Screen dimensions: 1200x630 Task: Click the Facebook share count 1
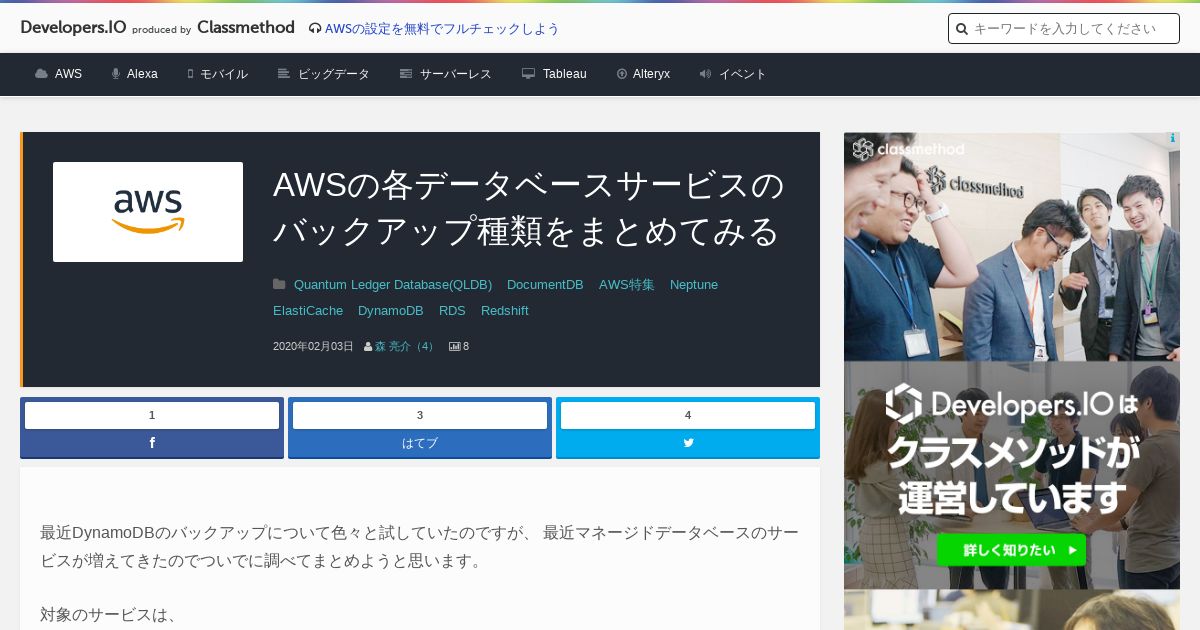tap(152, 415)
